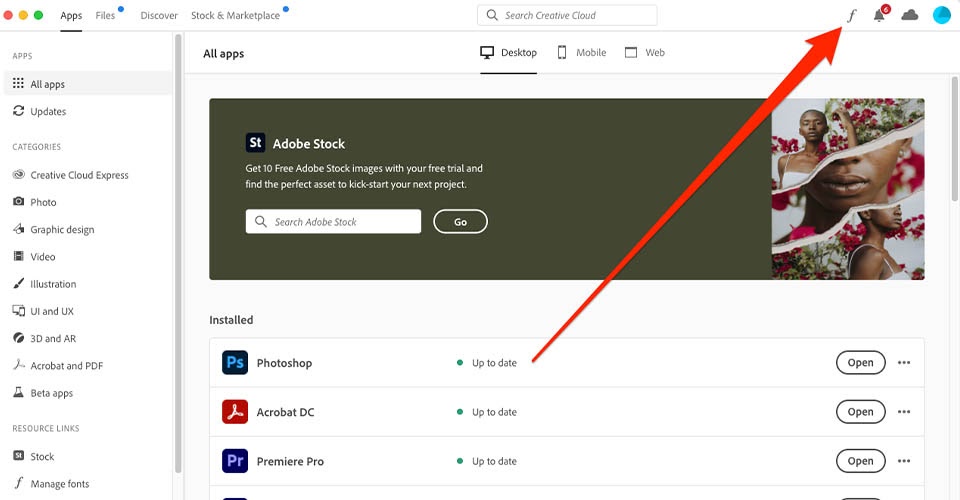
Task: Switch to the Apps tab
Action: pos(71,15)
